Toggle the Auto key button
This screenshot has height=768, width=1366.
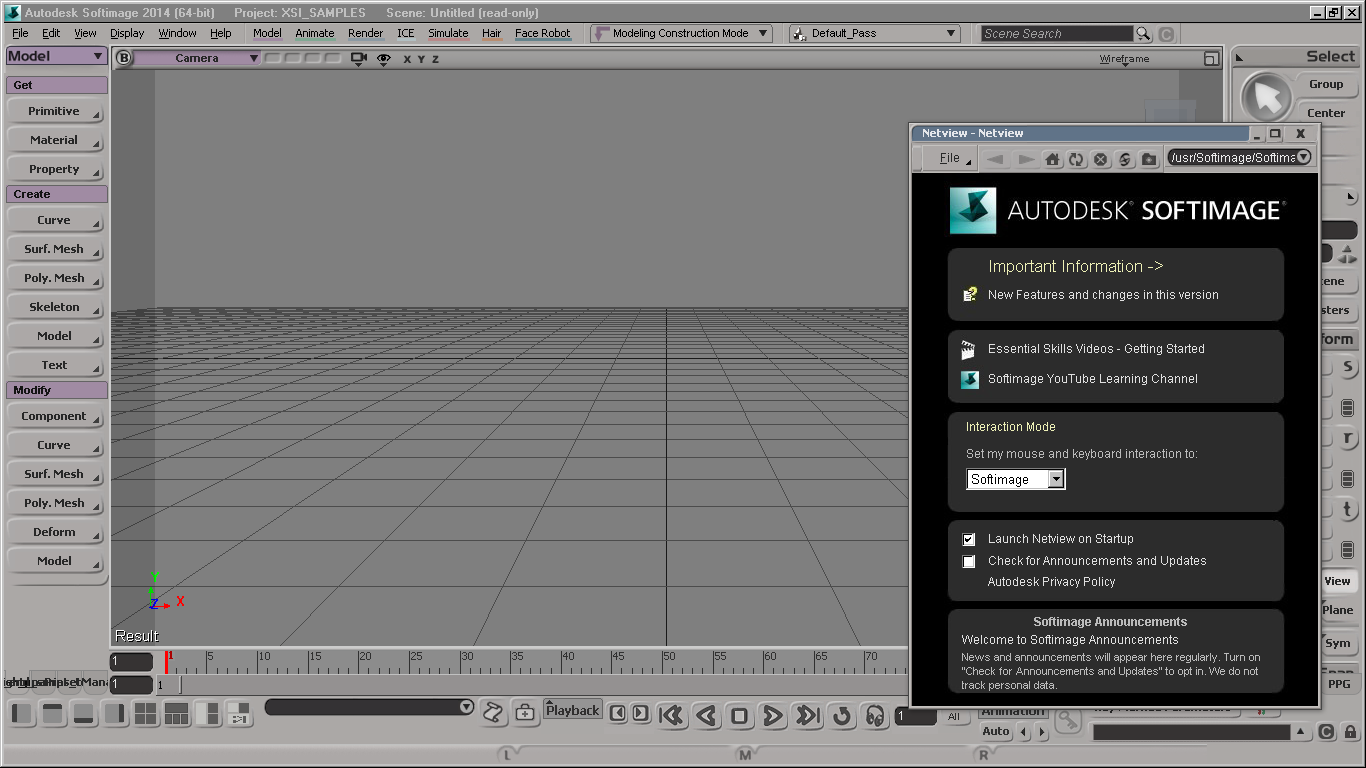996,732
